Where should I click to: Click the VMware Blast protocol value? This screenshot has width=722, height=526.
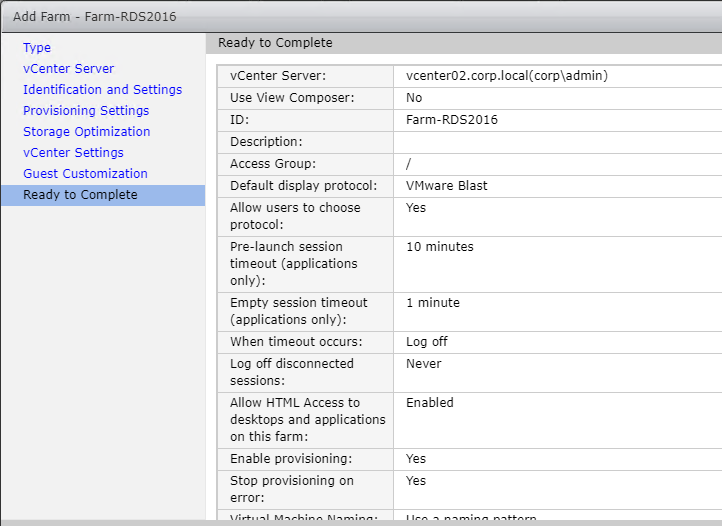pos(446,186)
